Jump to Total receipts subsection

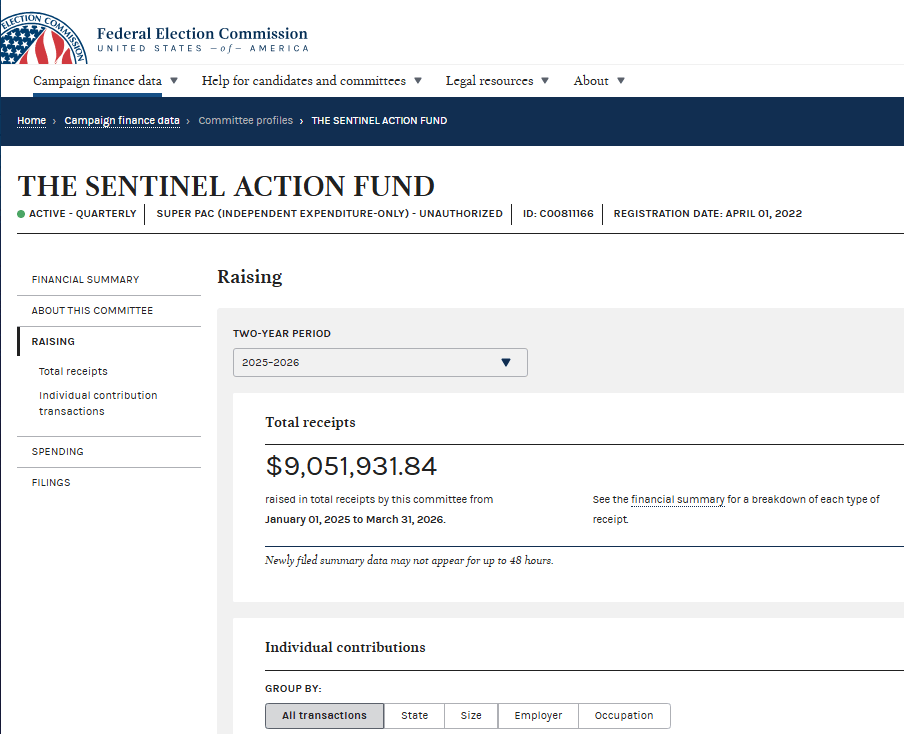pyautogui.click(x=73, y=372)
